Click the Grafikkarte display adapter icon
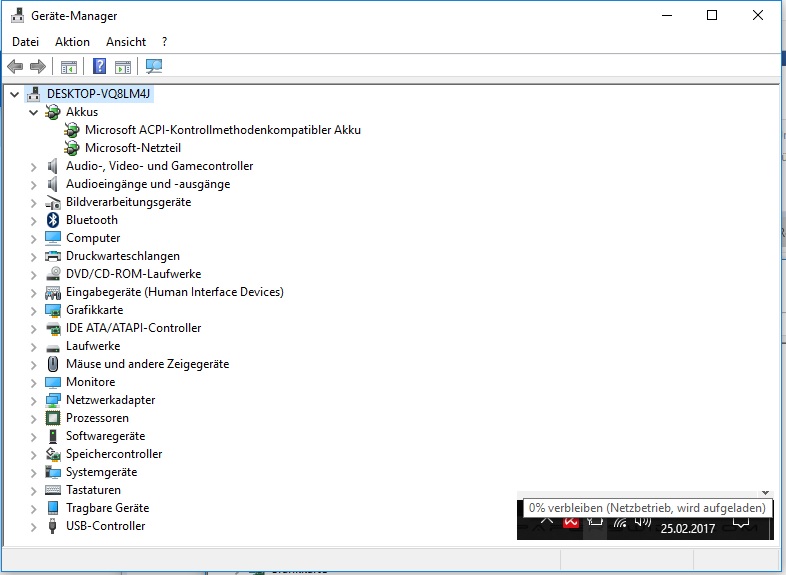This screenshot has height=575, width=786. [53, 310]
